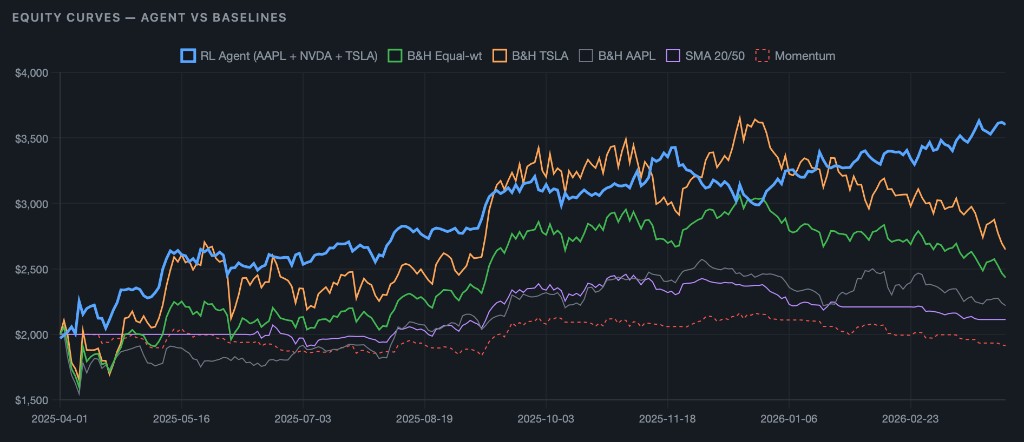This screenshot has height=442, width=1024.
Task: Toggle the B&H TSLA legend text
Action: [x=540, y=56]
